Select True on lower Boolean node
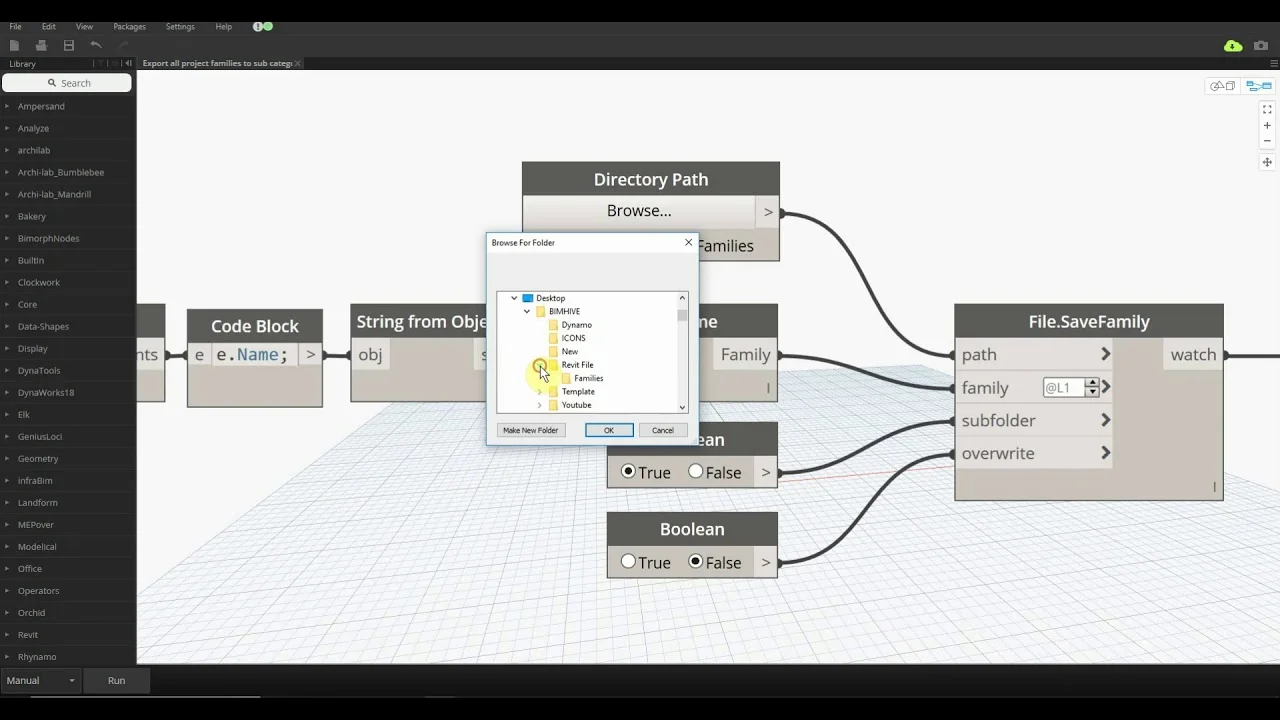This screenshot has width=1280, height=720. coord(628,561)
